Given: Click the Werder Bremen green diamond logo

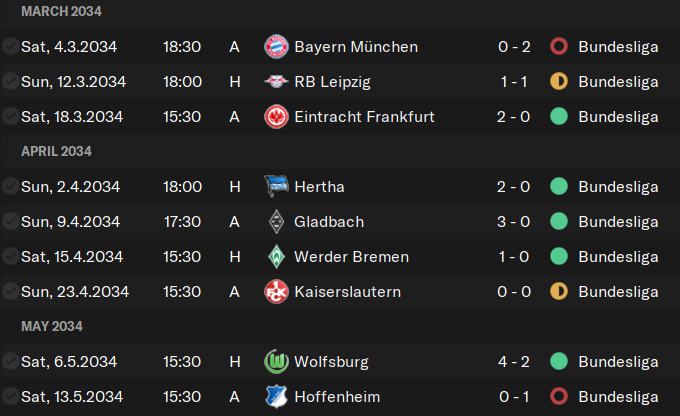Looking at the screenshot, I should coord(276,257).
